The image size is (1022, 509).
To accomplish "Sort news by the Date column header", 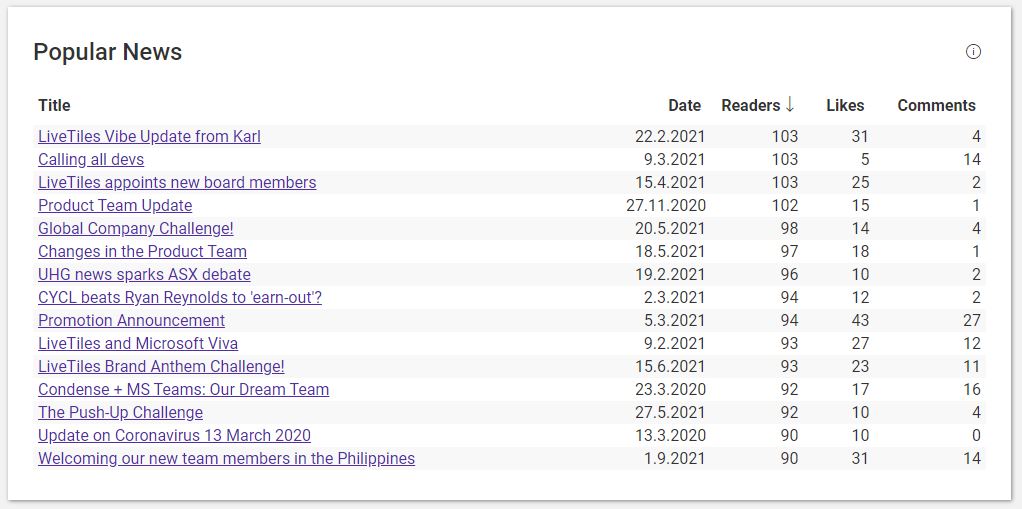I will click(684, 106).
